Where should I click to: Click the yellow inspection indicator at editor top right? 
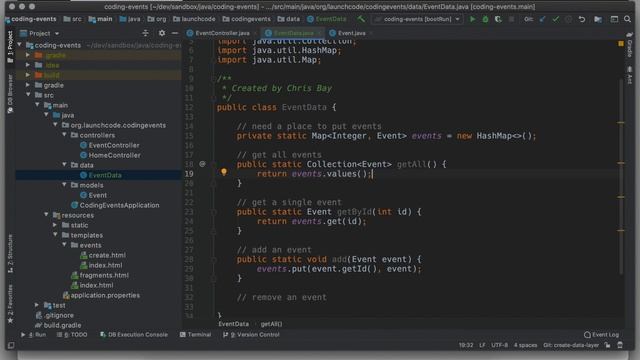pyautogui.click(x=620, y=43)
